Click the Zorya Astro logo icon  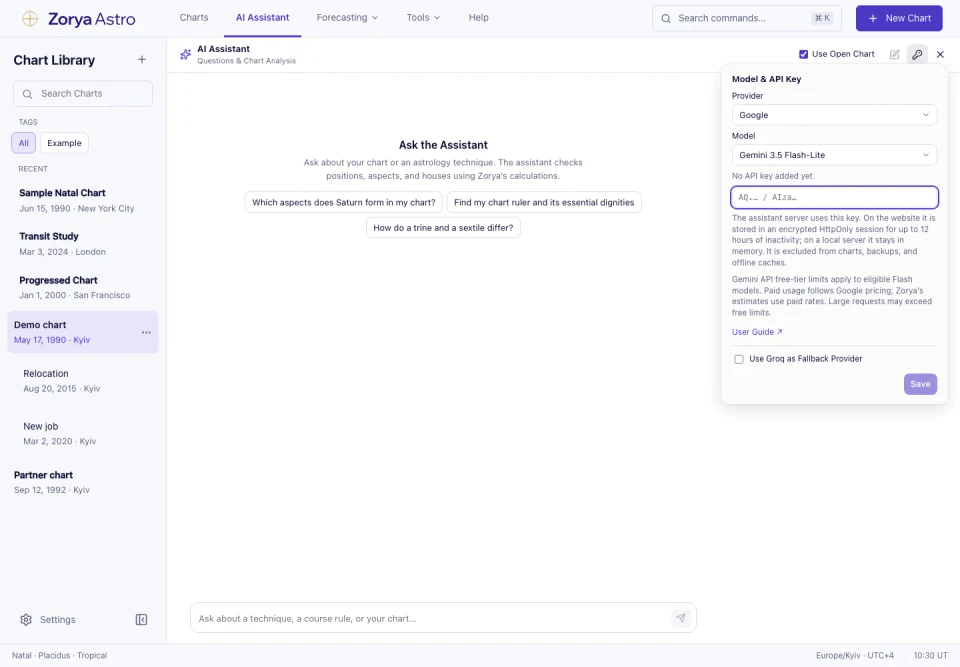(29, 18)
